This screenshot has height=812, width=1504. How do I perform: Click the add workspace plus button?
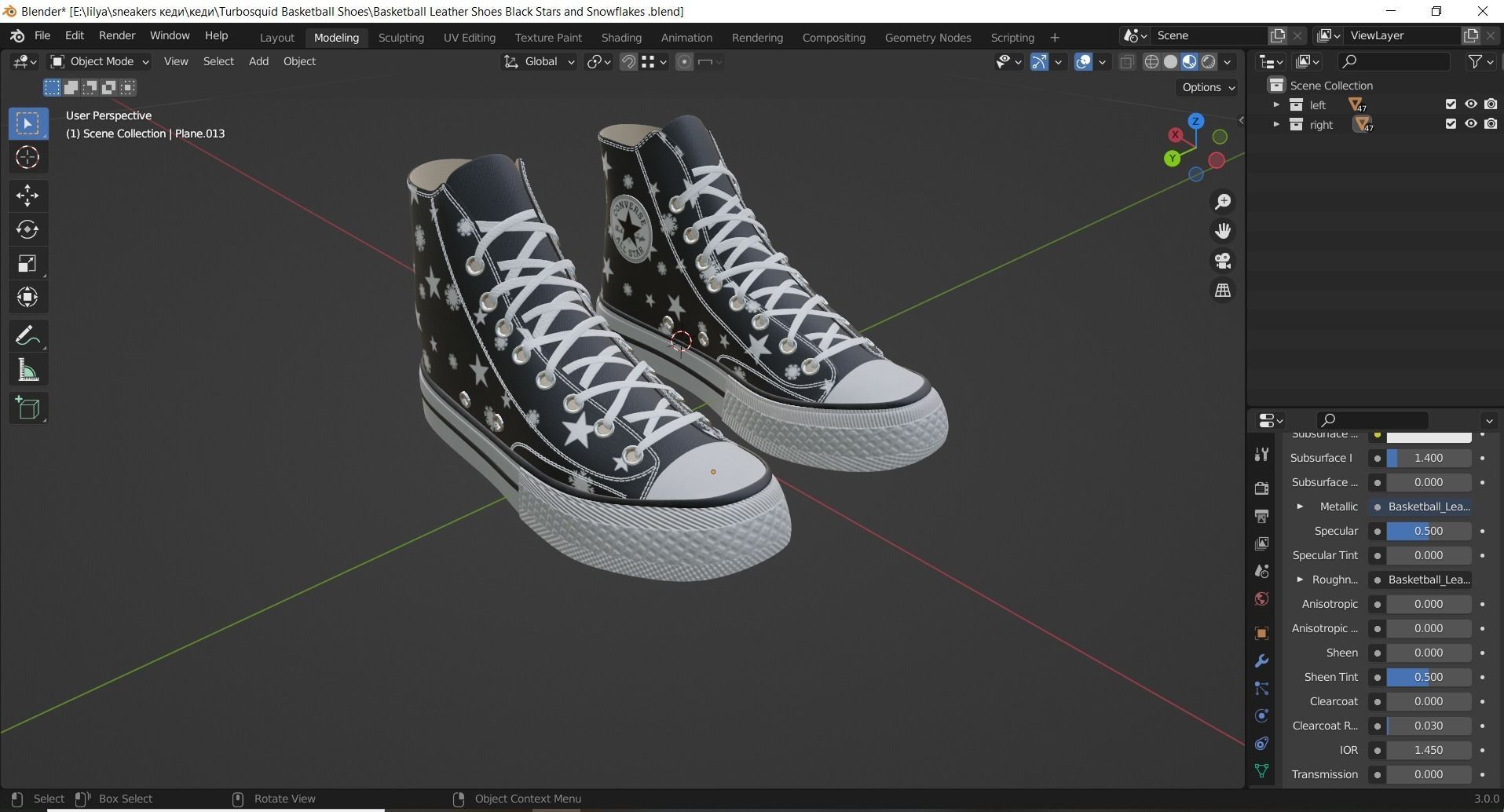[x=1054, y=38]
